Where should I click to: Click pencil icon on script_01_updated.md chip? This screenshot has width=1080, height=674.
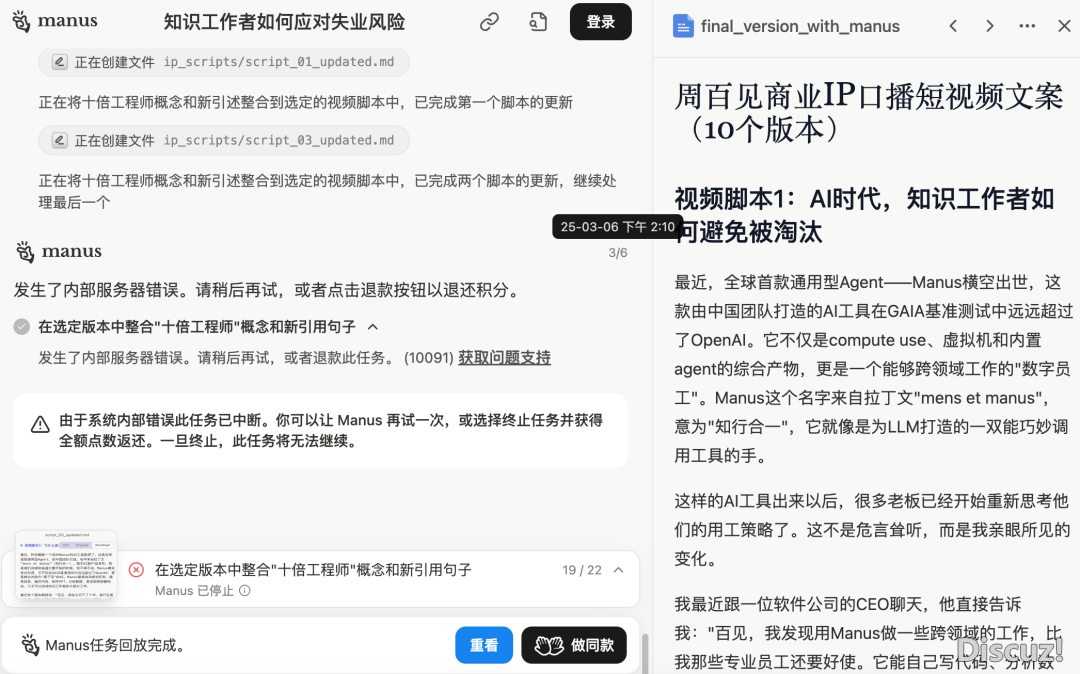59,62
